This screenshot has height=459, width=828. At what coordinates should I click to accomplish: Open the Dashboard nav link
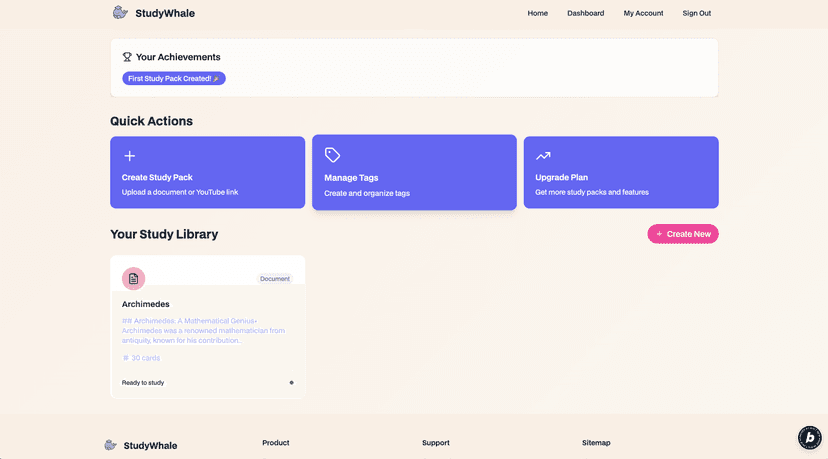click(586, 13)
